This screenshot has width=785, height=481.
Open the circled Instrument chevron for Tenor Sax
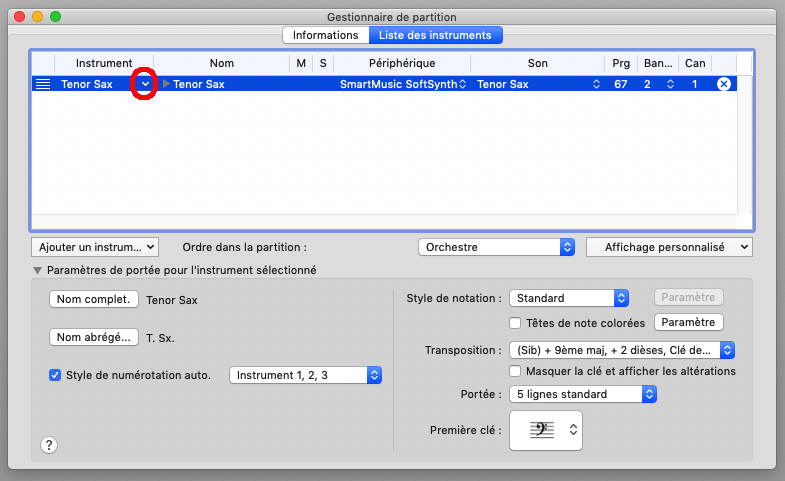click(145, 85)
